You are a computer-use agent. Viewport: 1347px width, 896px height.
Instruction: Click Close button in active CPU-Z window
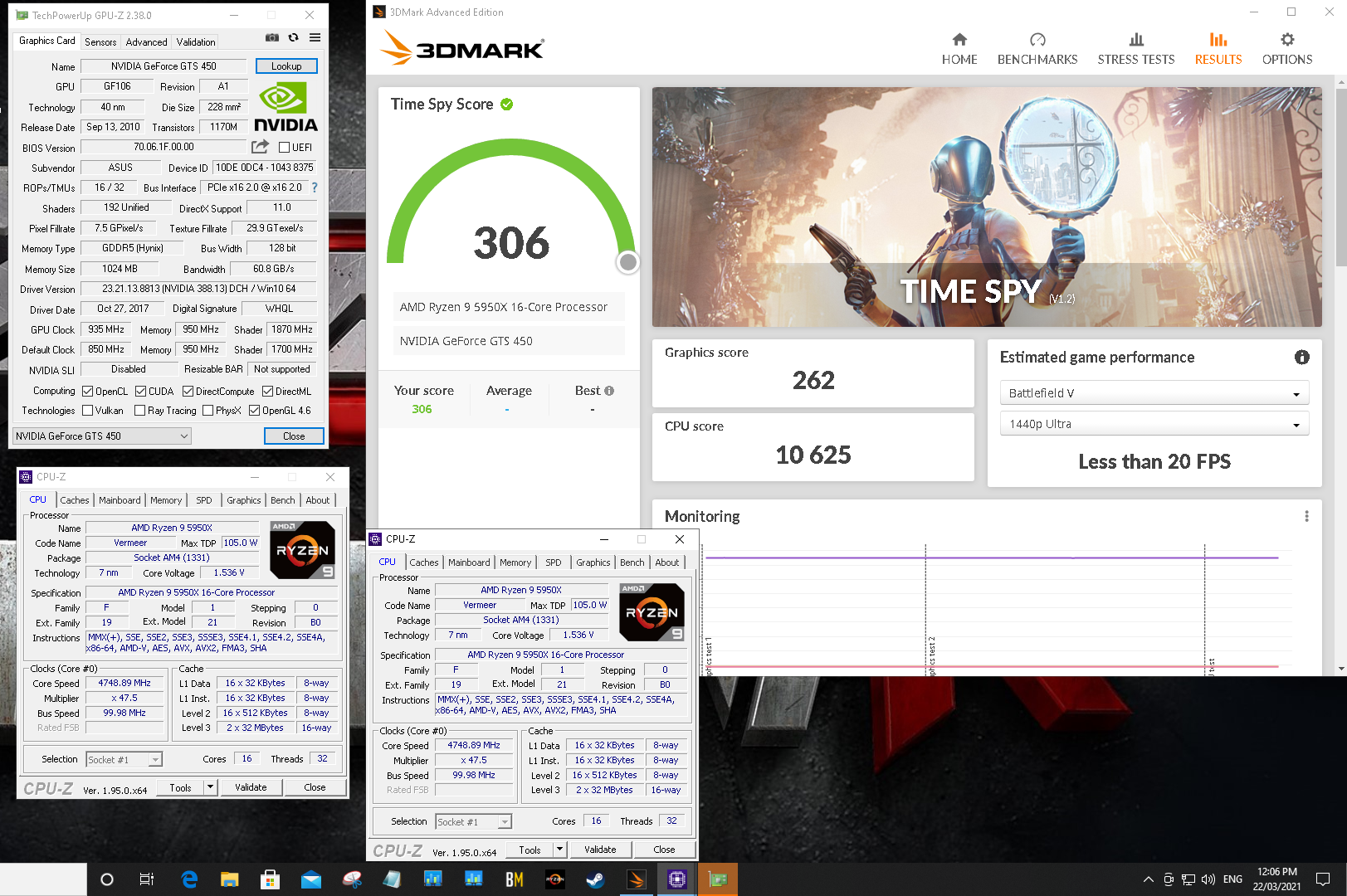pos(664,850)
